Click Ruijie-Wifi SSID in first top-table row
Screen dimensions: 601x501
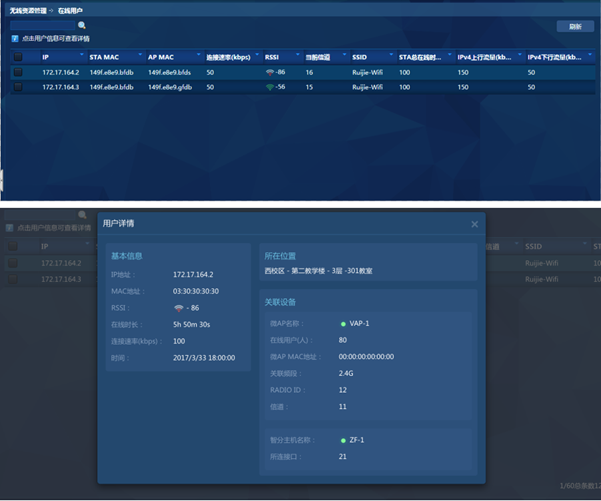[x=367, y=72]
